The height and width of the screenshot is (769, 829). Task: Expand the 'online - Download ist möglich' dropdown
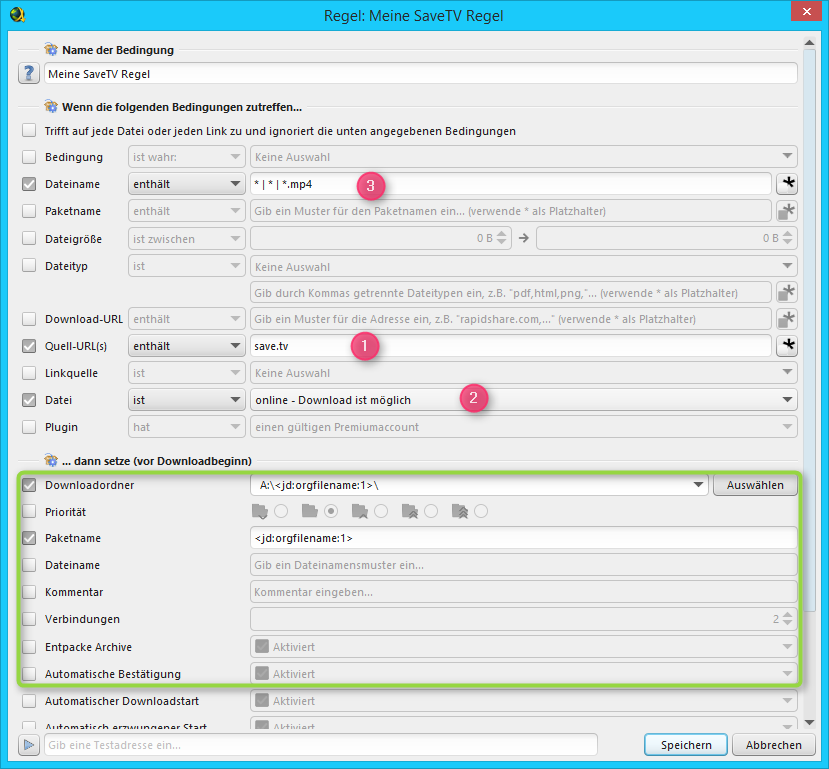pyautogui.click(x=521, y=400)
